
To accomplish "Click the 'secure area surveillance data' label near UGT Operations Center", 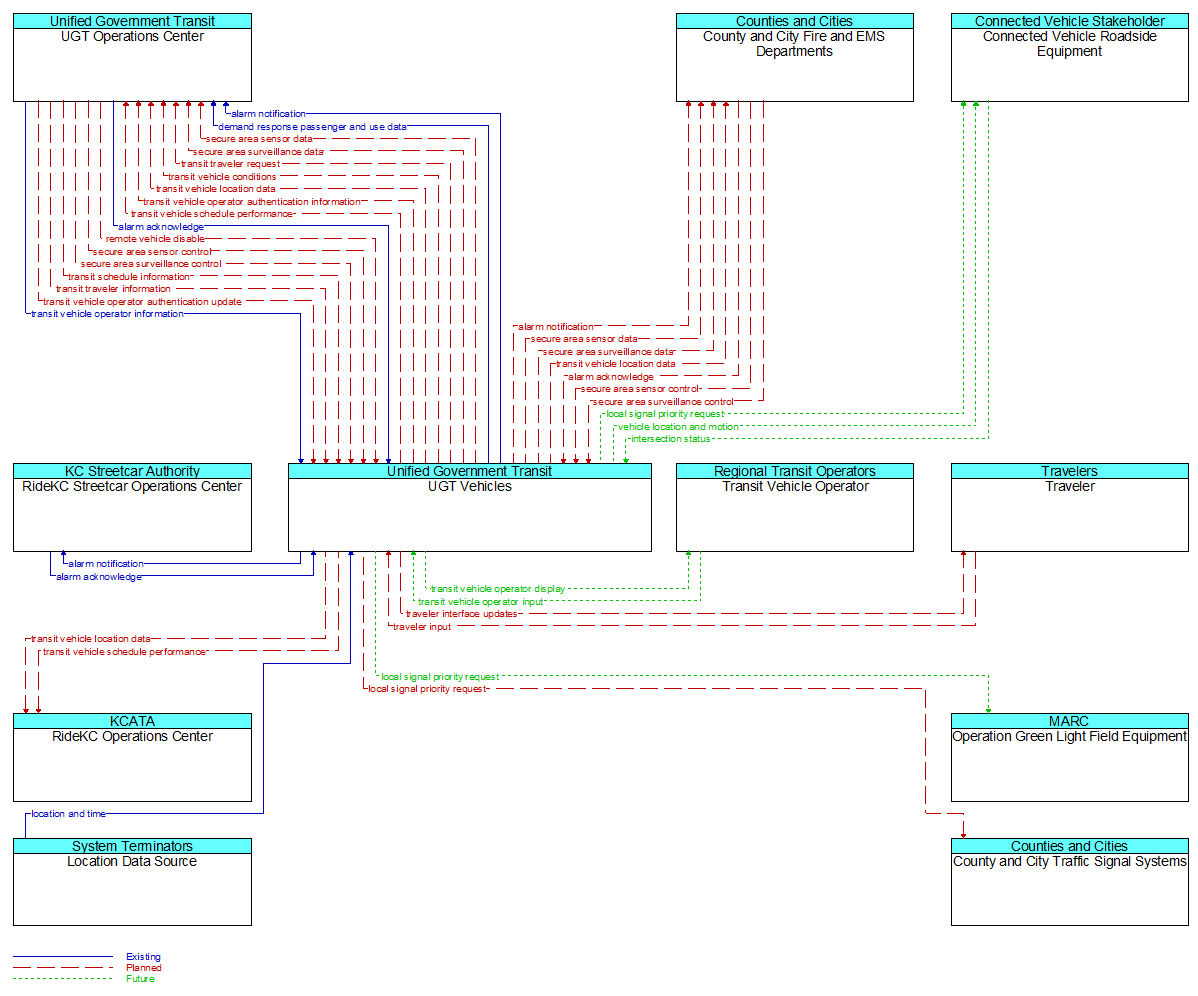I will pyautogui.click(x=258, y=152).
